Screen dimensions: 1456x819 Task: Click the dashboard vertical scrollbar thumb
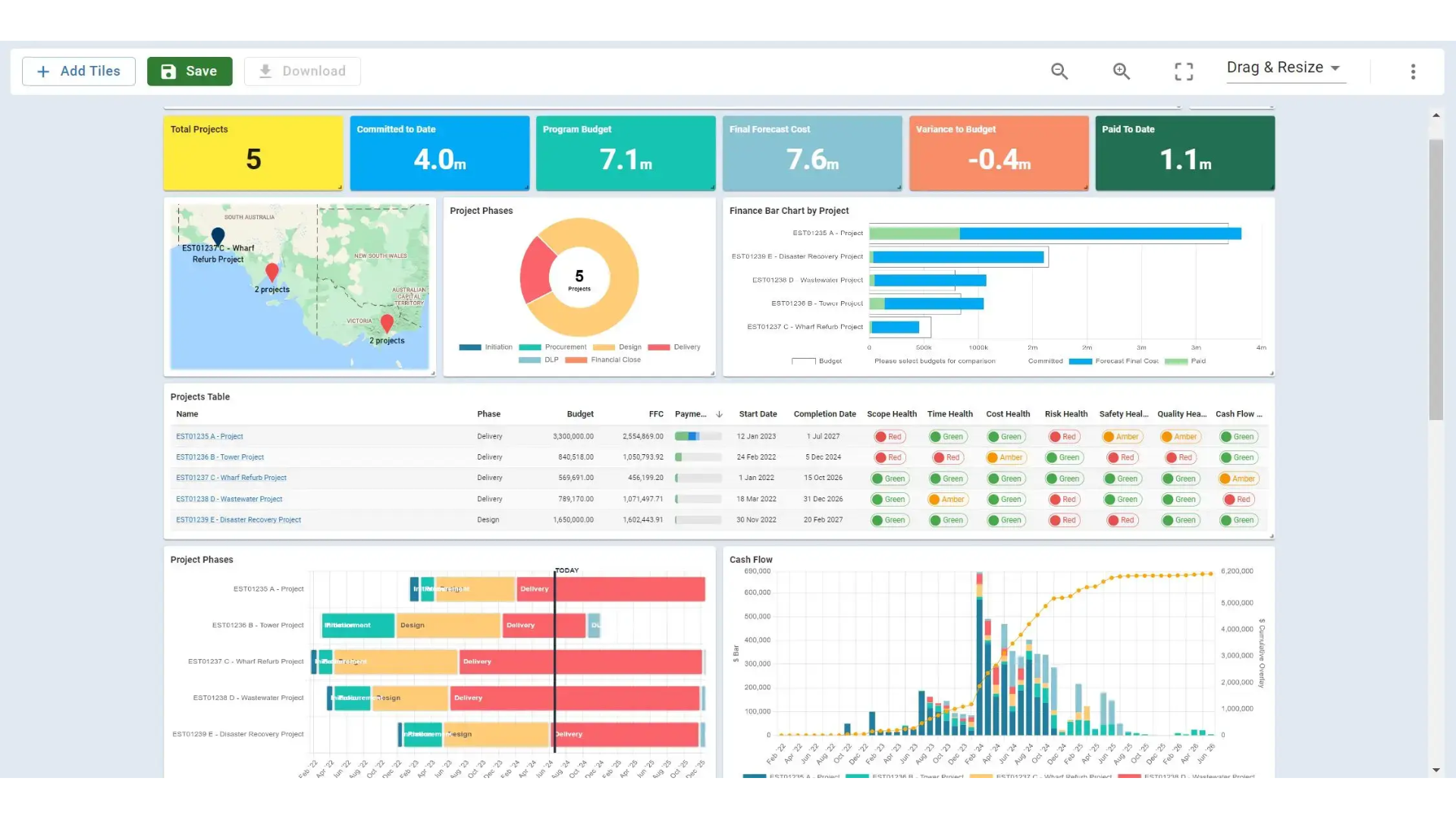coord(1436,279)
